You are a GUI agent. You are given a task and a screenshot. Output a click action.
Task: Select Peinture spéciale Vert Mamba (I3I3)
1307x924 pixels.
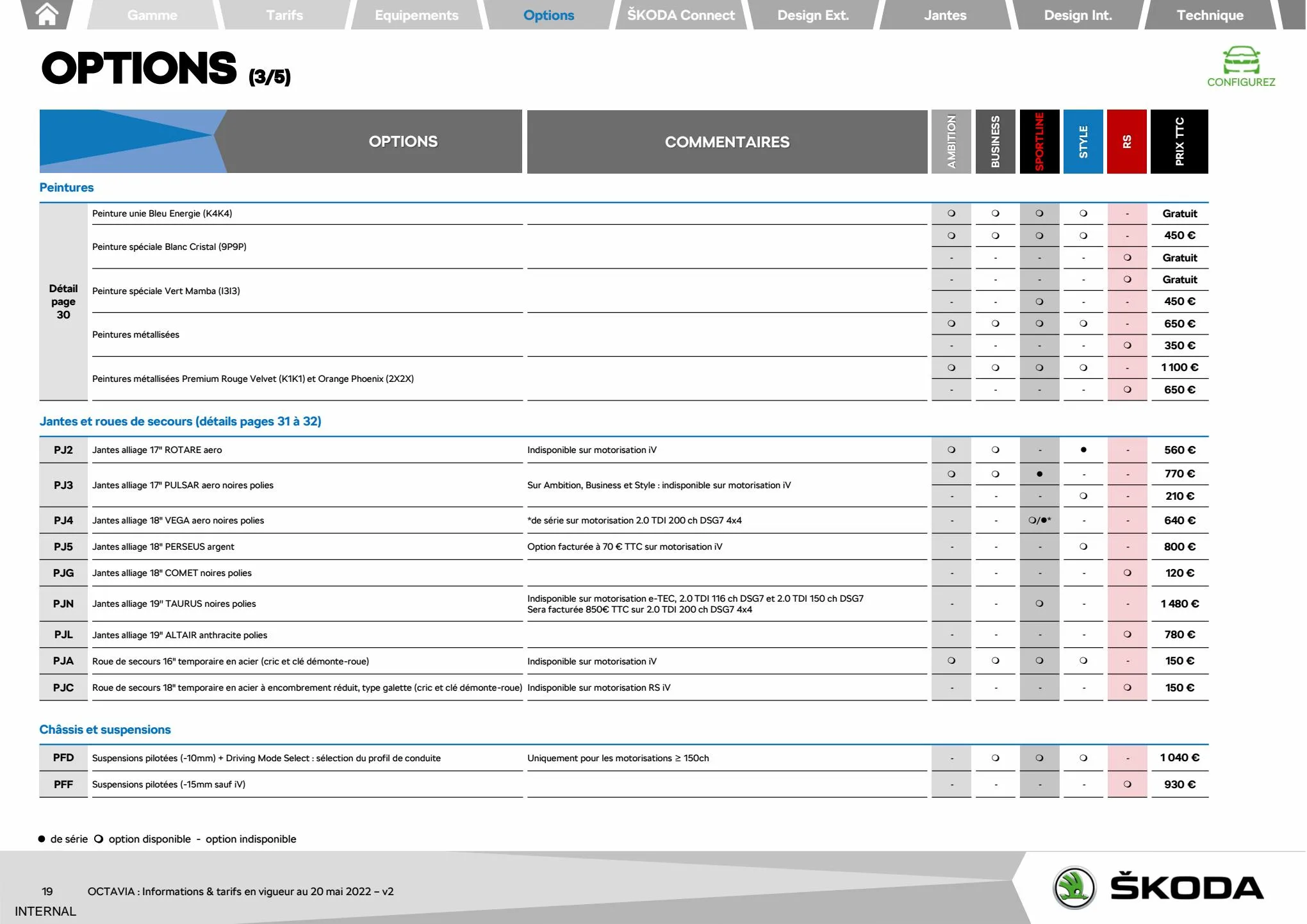click(166, 291)
